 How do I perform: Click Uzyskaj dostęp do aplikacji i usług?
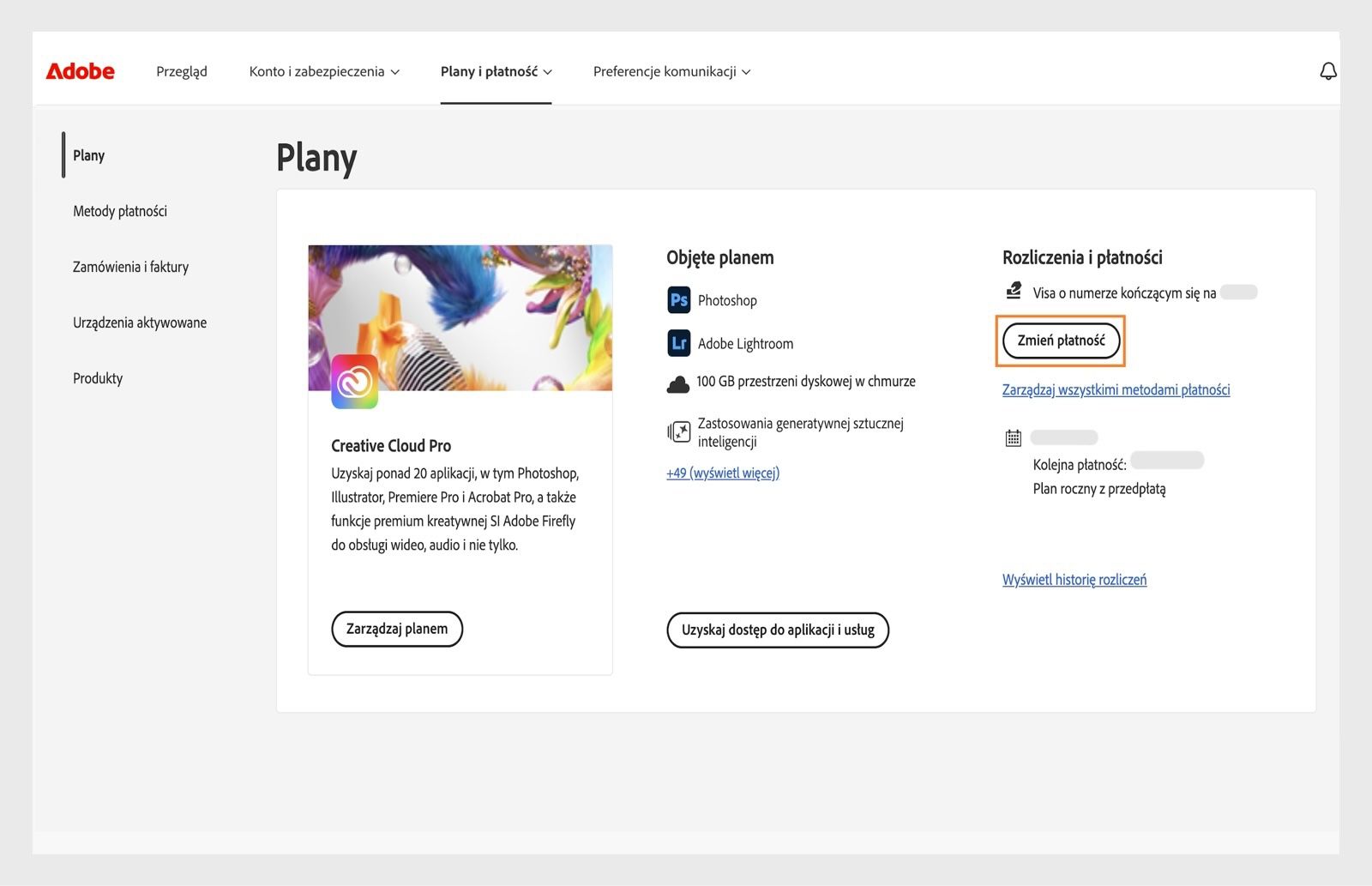(x=778, y=630)
